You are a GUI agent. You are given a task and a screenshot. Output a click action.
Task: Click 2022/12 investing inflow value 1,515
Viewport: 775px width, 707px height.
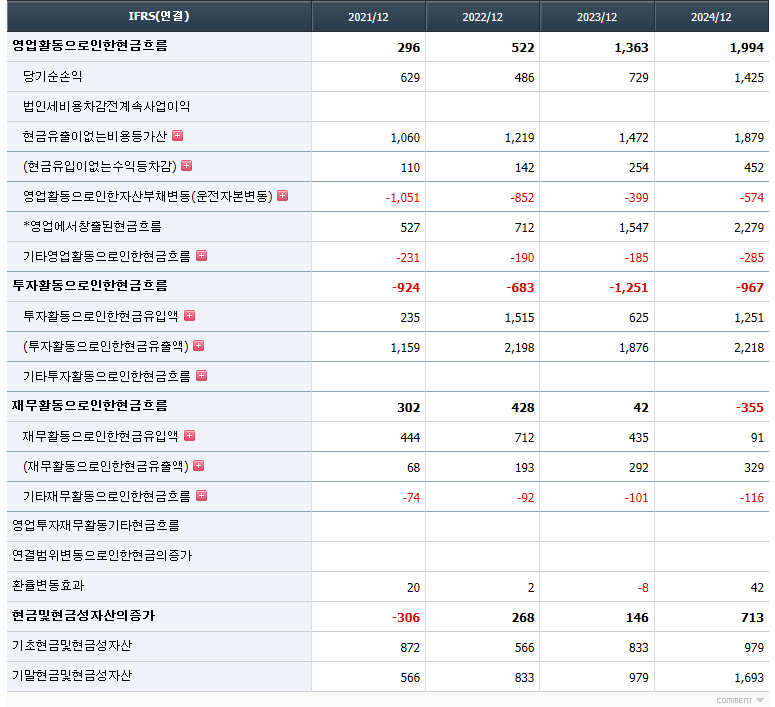pos(519,317)
